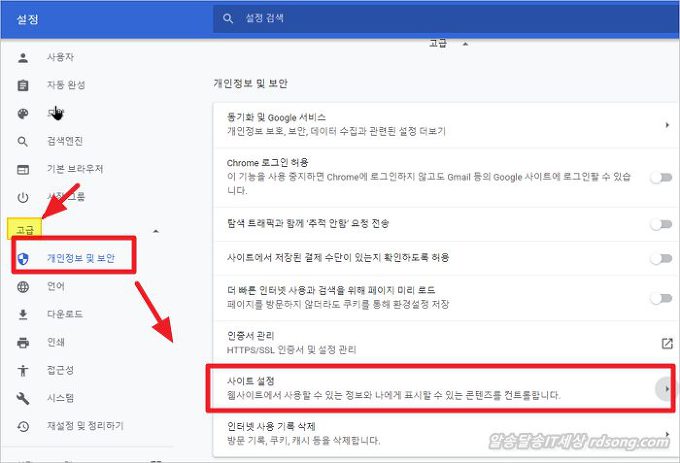The height and width of the screenshot is (463, 680).
Task: Click the 기본 브라우저 window icon
Action: tap(23, 170)
